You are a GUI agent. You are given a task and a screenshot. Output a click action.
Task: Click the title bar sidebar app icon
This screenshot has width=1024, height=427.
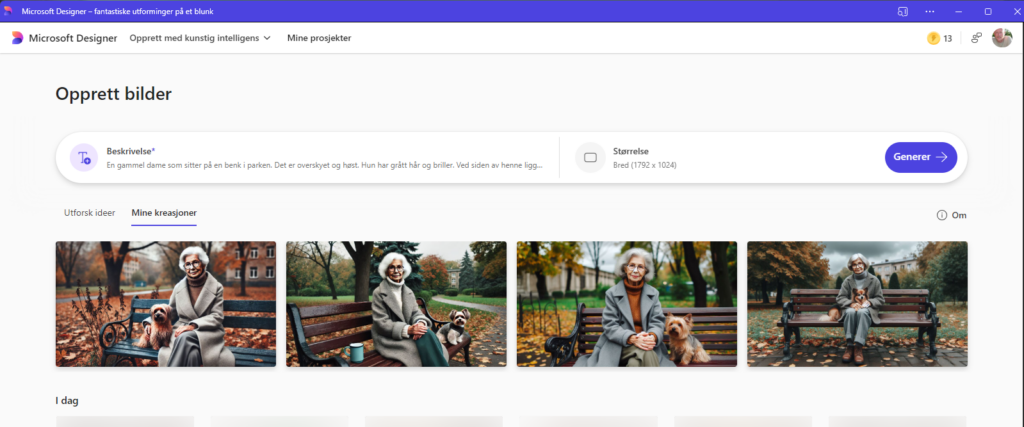(902, 11)
